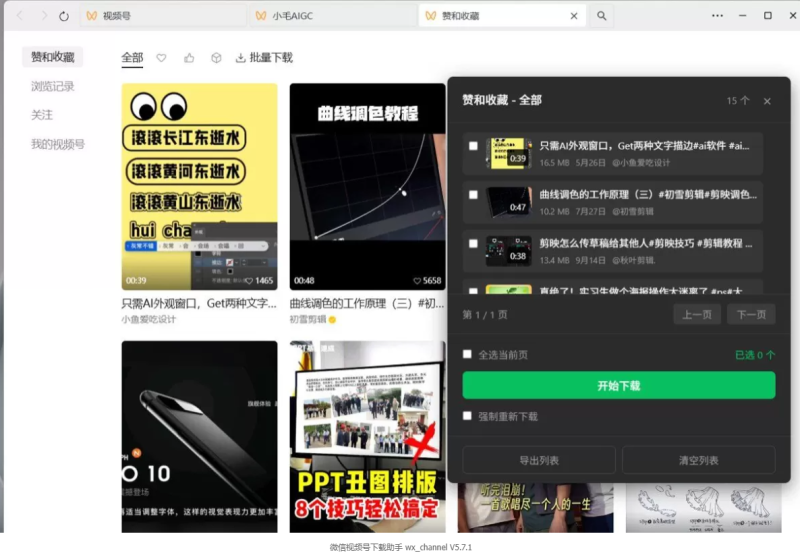Open author 小鱼爱吃设计 under first video

(148, 319)
